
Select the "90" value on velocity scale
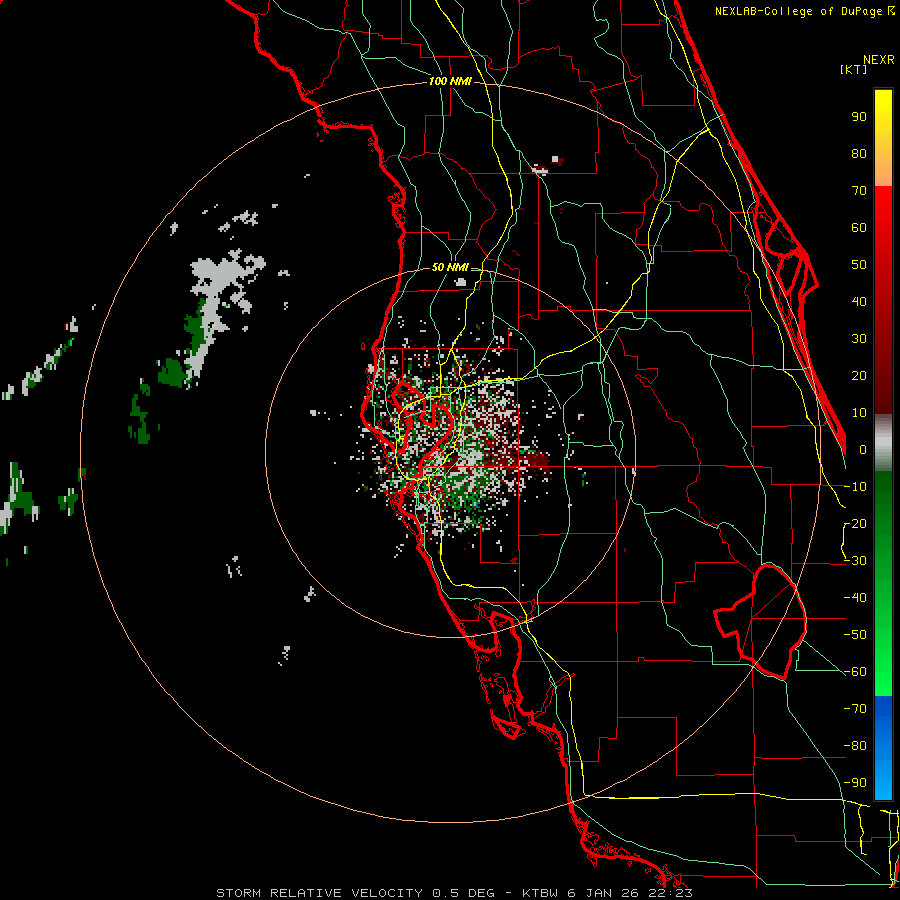click(x=859, y=117)
